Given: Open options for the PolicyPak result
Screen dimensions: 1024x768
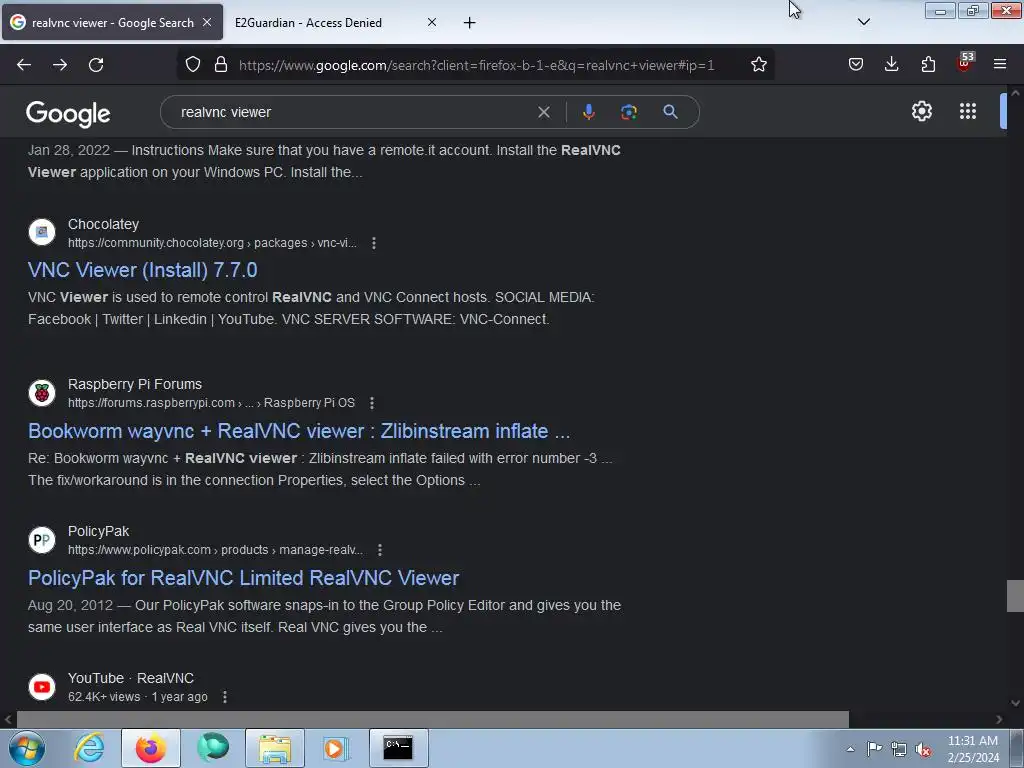Looking at the screenshot, I should pos(379,550).
